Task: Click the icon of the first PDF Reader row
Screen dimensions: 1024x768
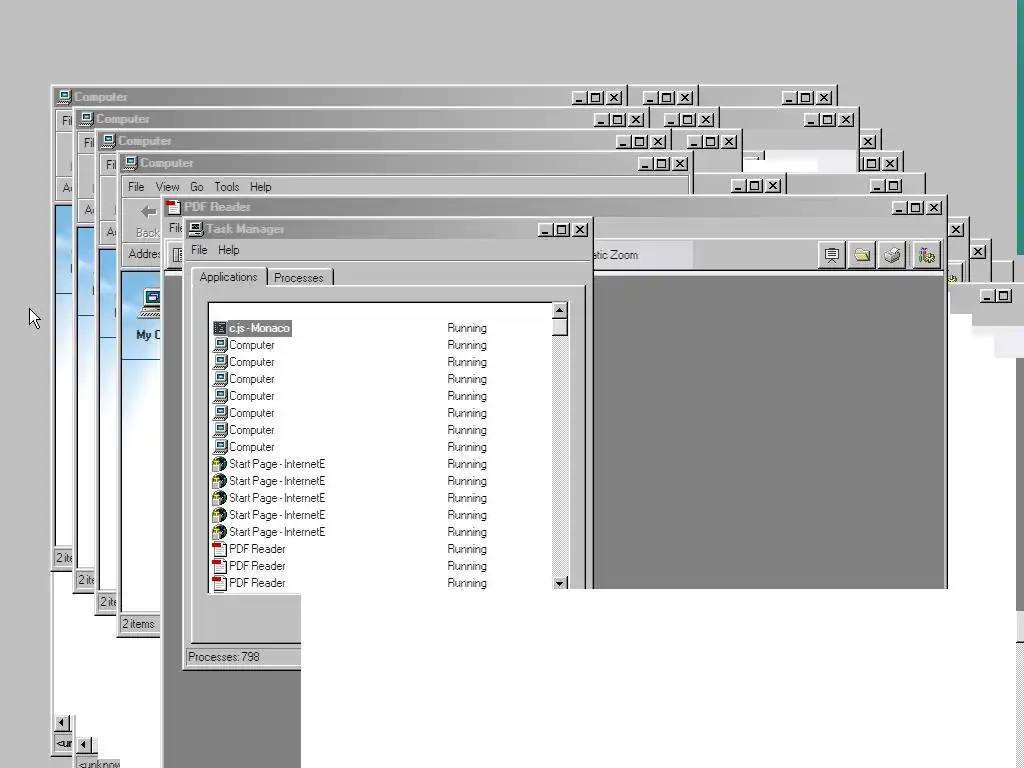Action: (x=220, y=549)
